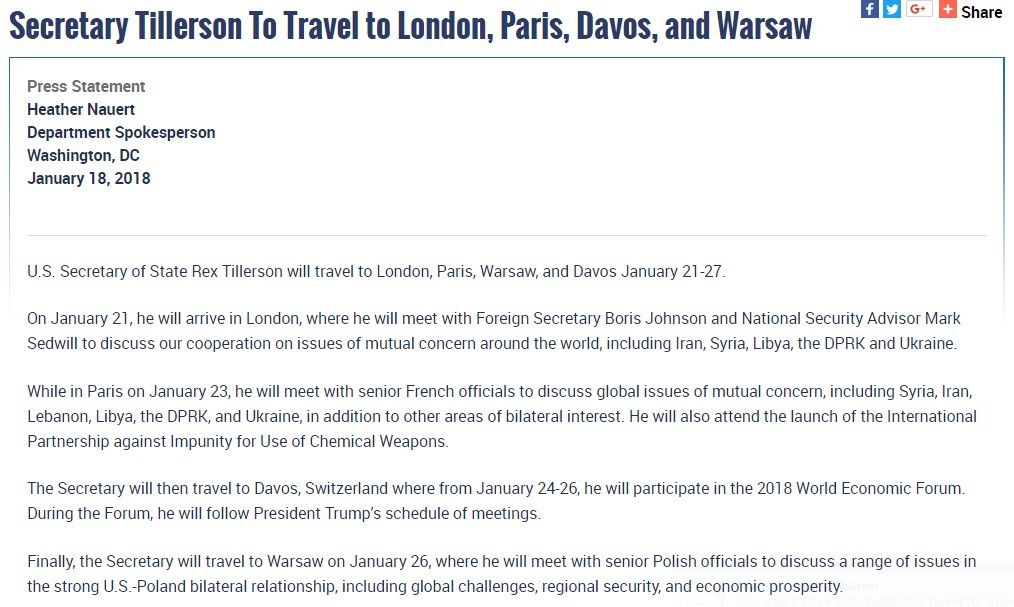Click the January 18, 2018 date

click(x=89, y=178)
